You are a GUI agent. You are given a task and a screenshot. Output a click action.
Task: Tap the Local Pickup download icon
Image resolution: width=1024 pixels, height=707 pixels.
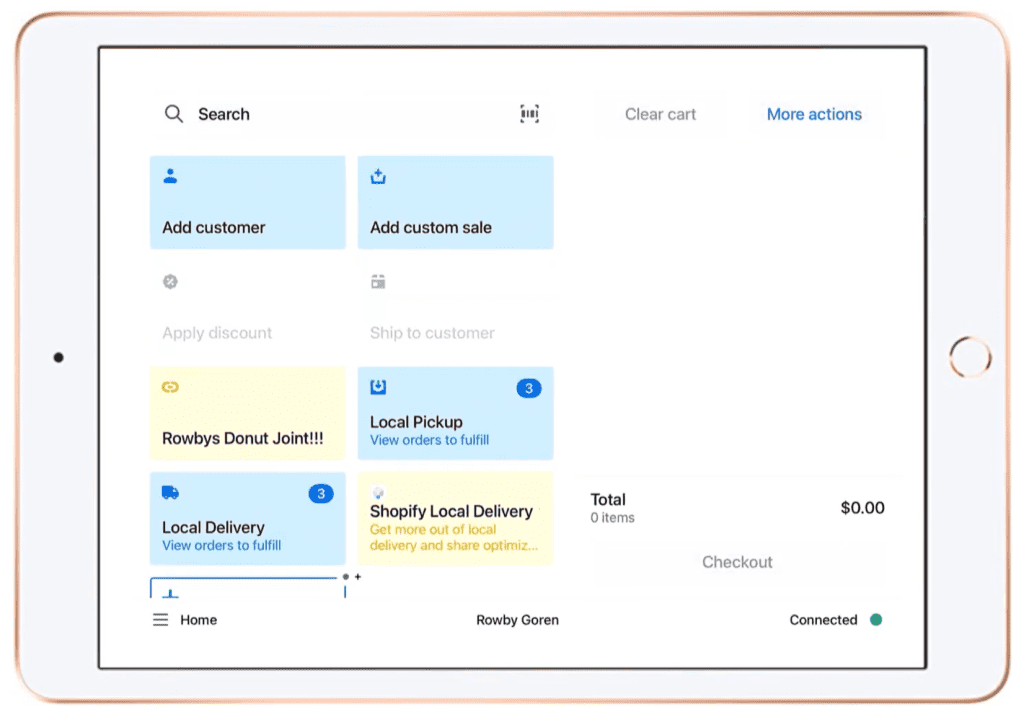(378, 387)
